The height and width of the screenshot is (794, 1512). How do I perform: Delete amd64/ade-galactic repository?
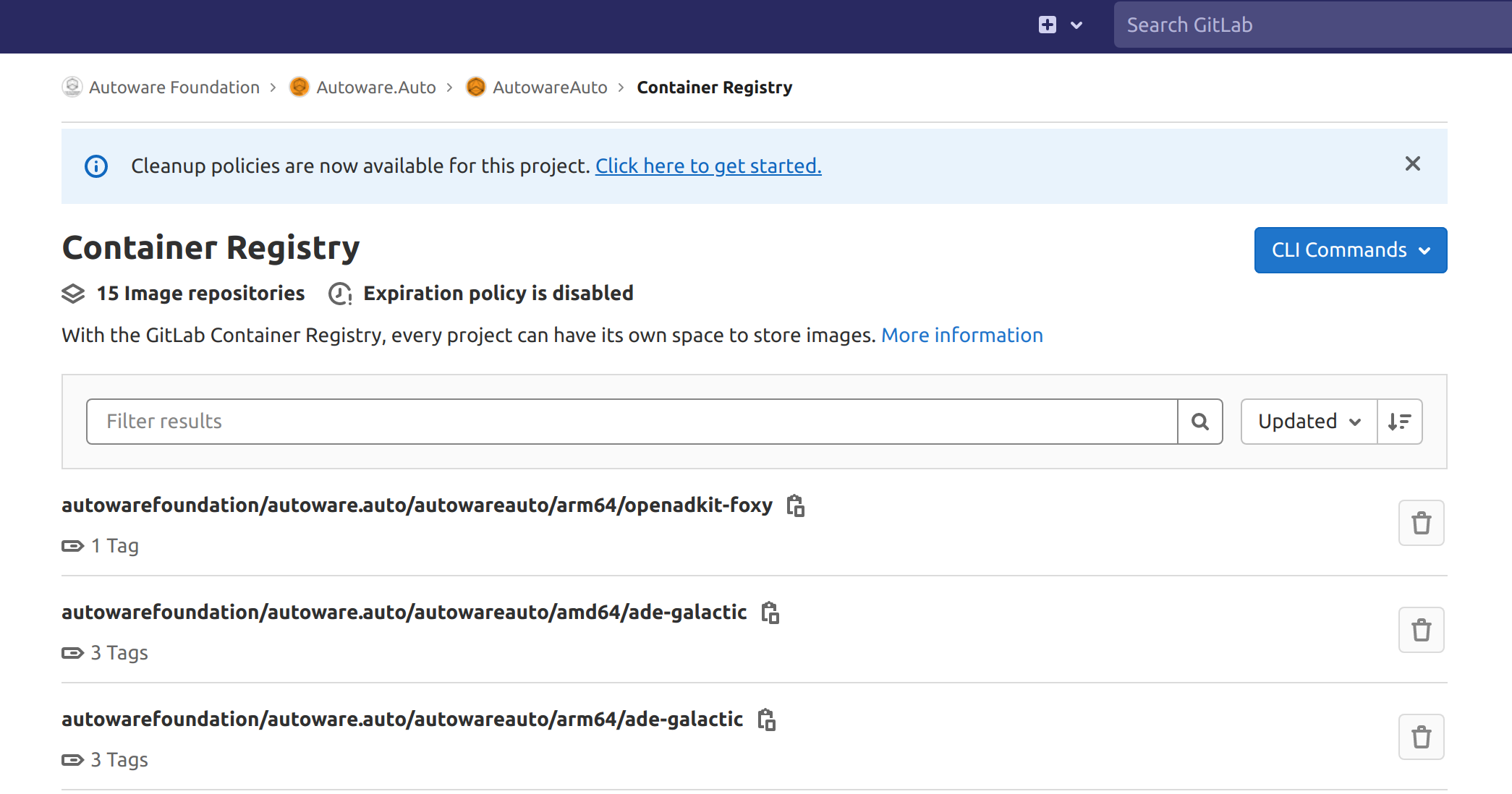1421,630
